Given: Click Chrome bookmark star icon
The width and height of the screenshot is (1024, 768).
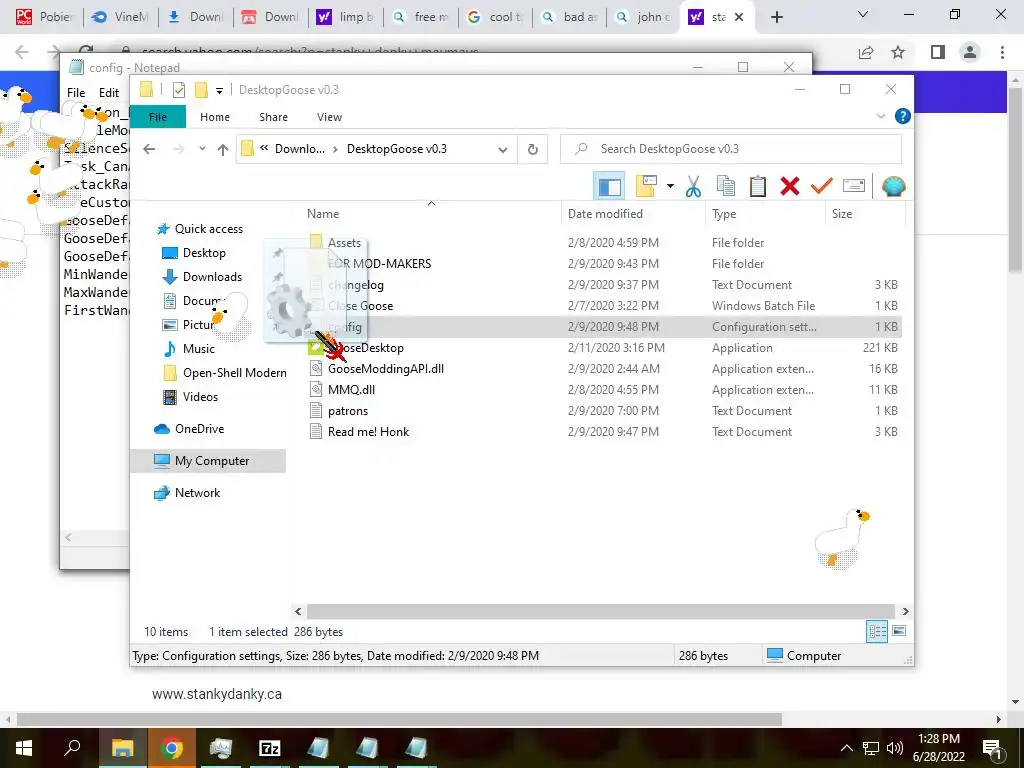Looking at the screenshot, I should coord(898,52).
